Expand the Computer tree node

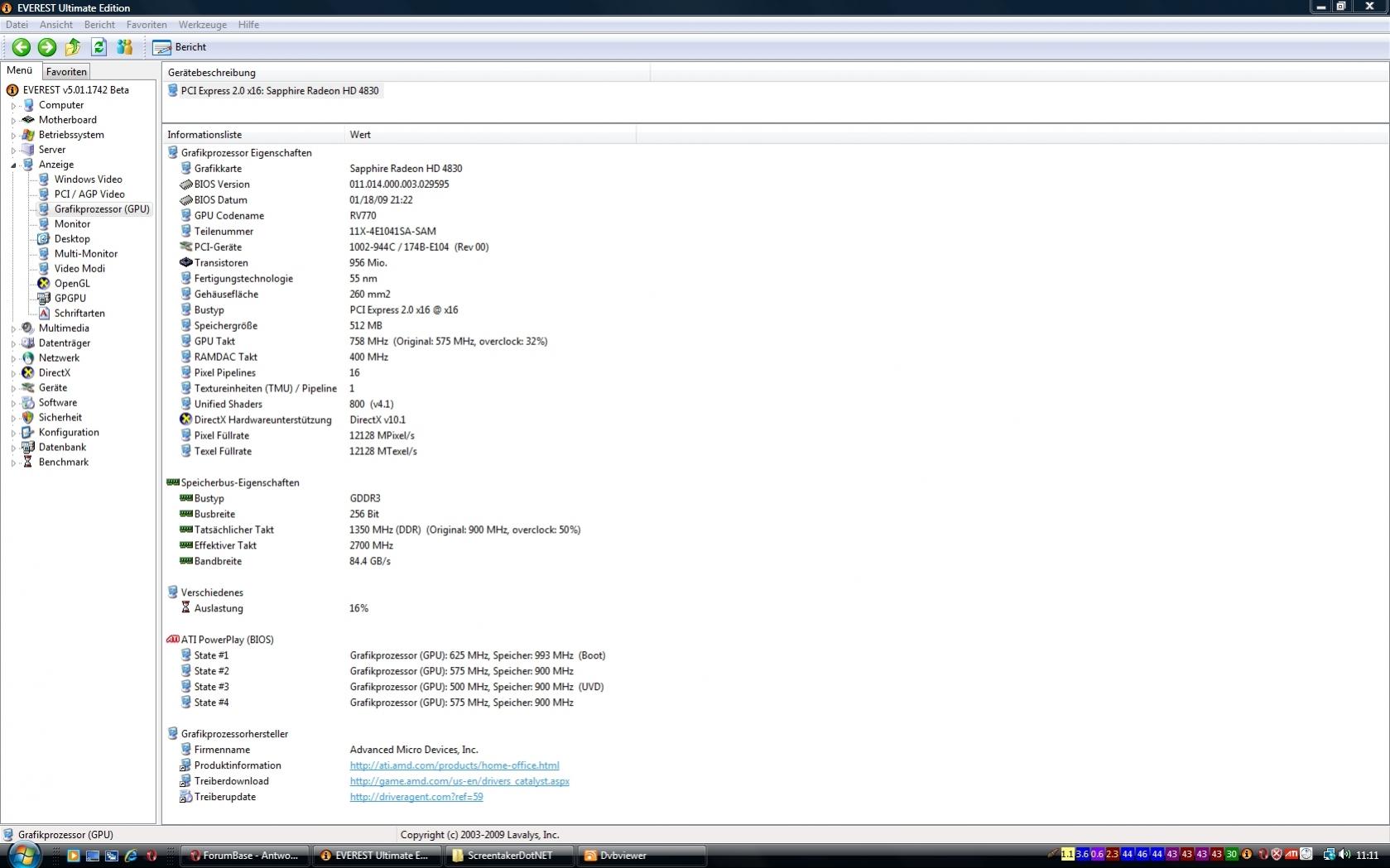13,106
